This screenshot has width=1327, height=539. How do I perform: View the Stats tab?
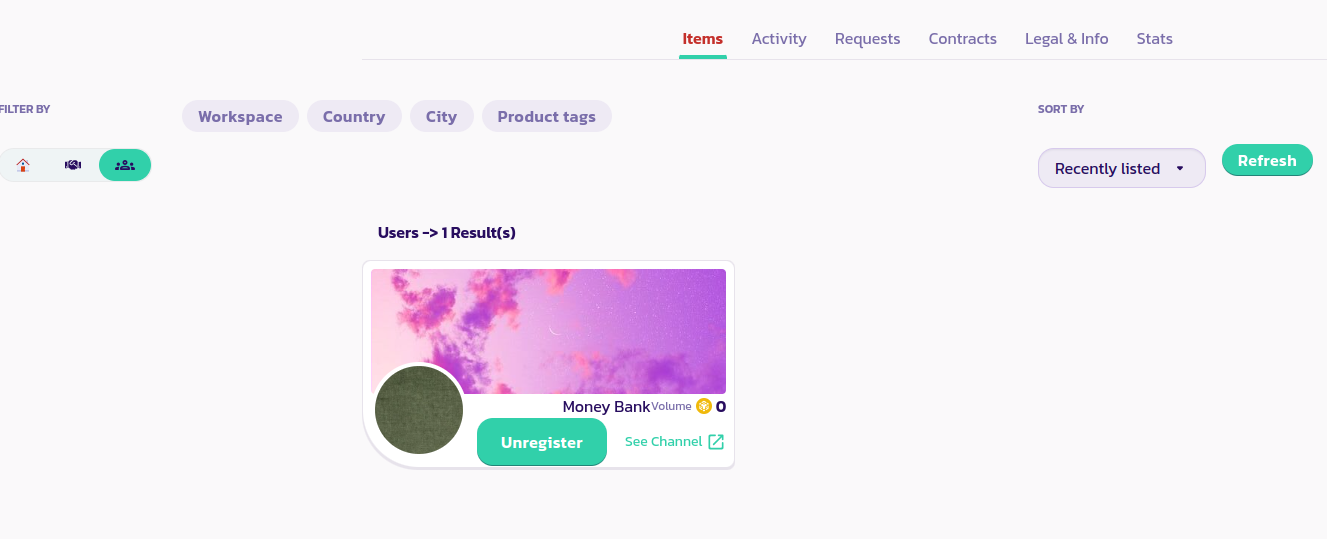coord(1154,39)
